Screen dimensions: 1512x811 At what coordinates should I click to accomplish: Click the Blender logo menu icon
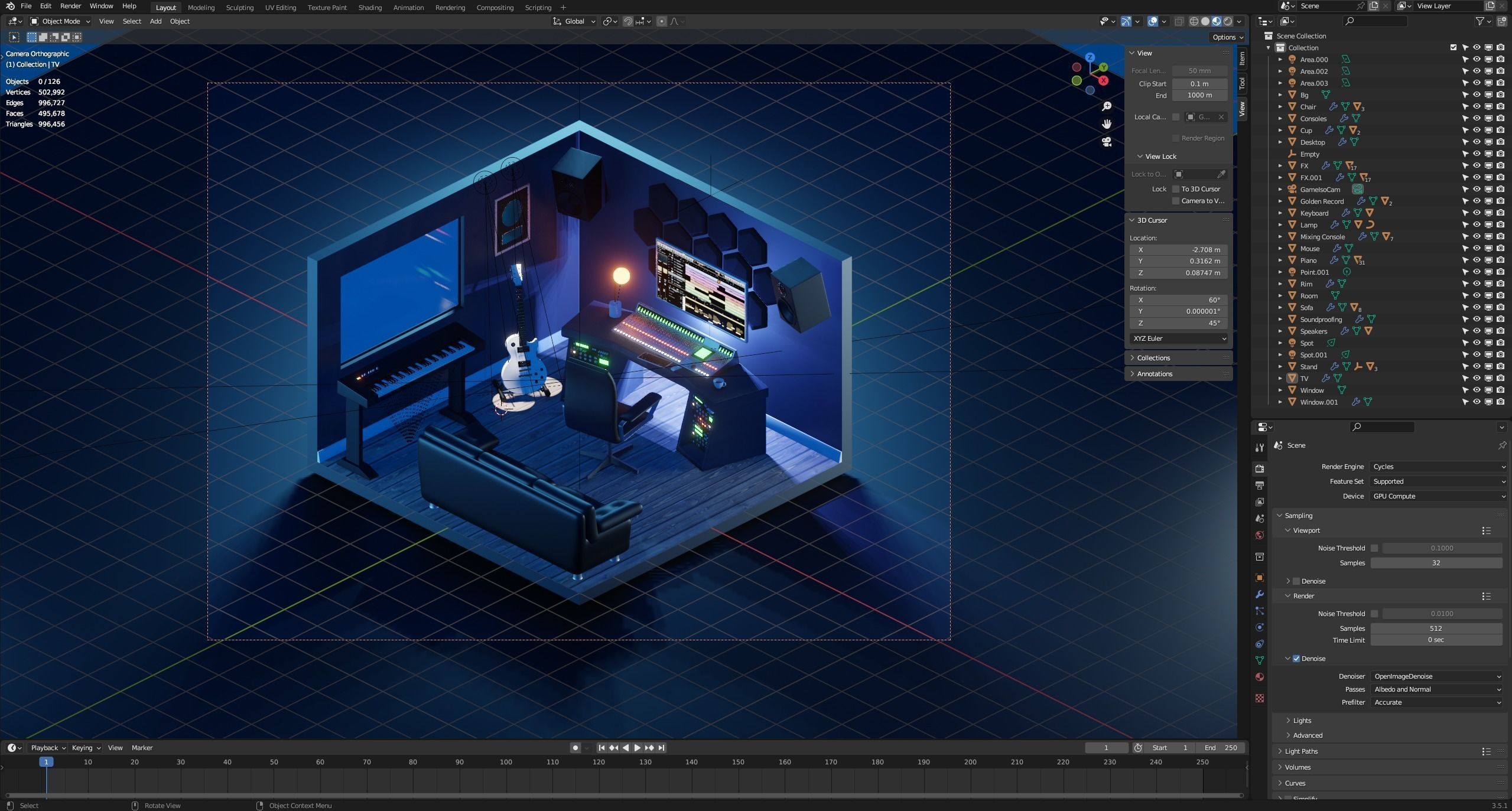point(10,6)
